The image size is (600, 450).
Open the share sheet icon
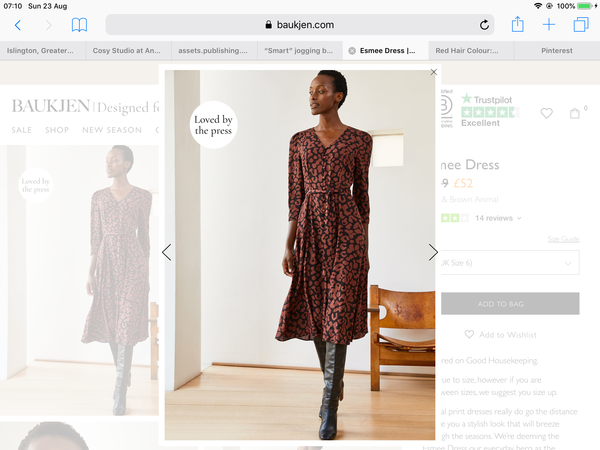point(517,24)
